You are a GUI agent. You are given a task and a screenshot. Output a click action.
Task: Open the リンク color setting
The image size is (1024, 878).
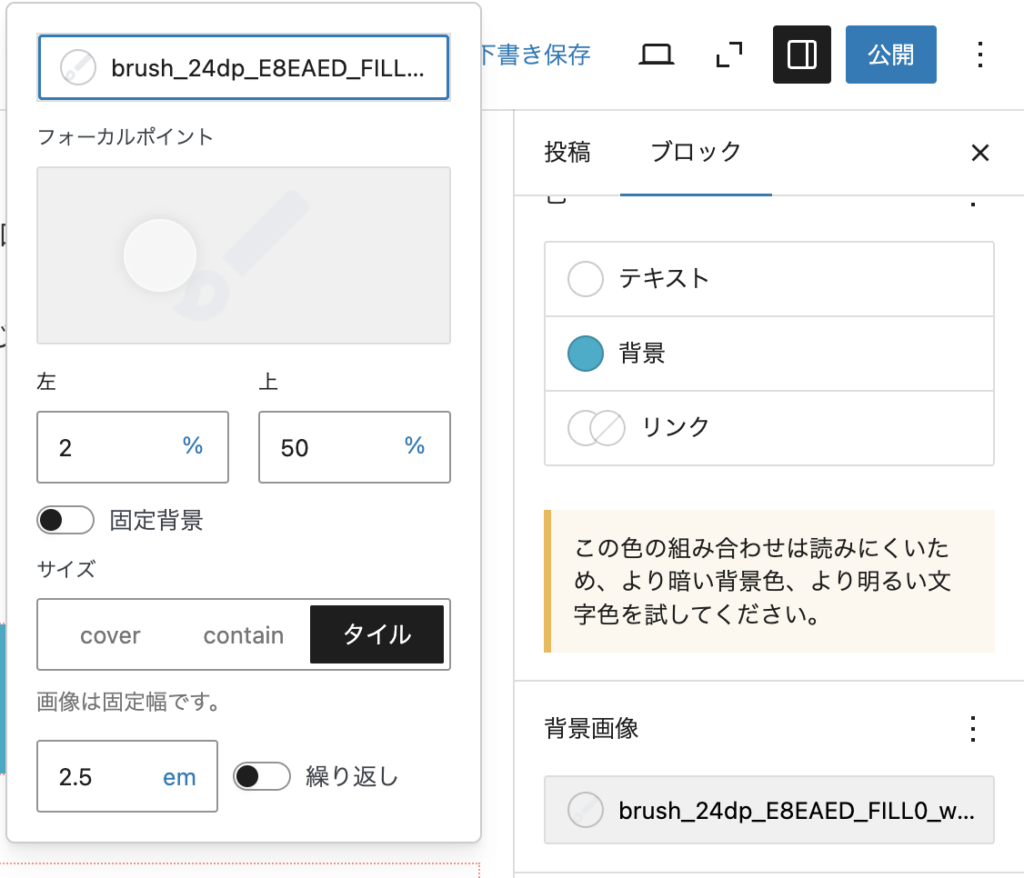pyautogui.click(x=769, y=428)
